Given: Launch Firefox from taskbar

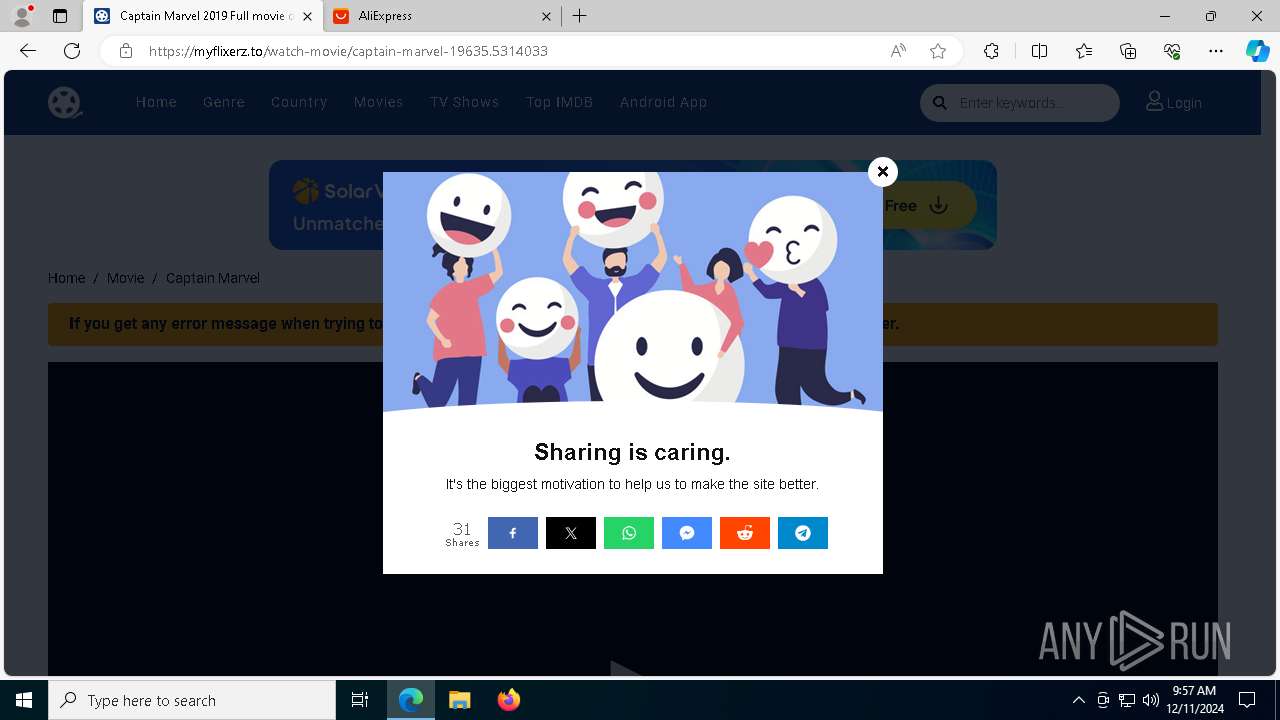Looking at the screenshot, I should pos(508,700).
